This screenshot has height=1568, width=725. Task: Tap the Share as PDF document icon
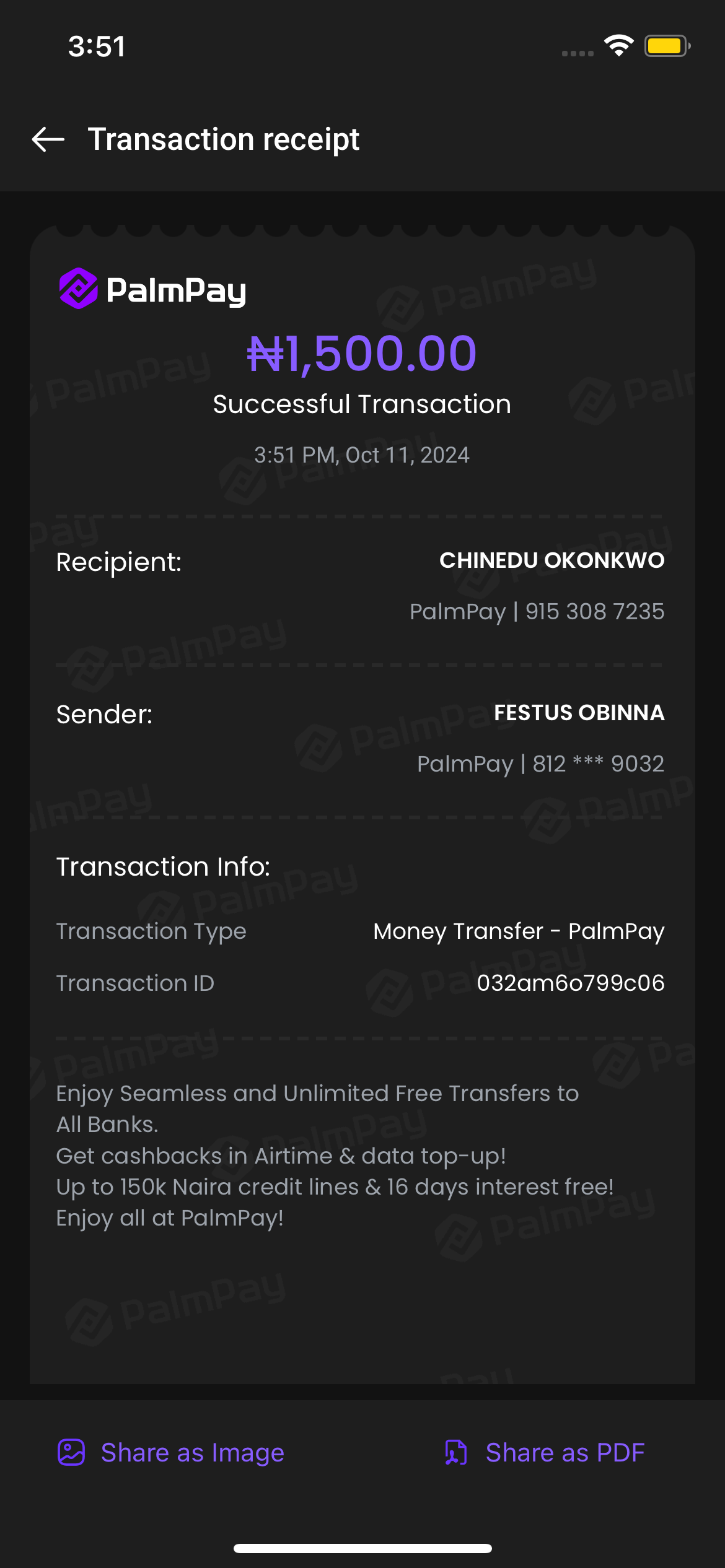(x=456, y=1452)
